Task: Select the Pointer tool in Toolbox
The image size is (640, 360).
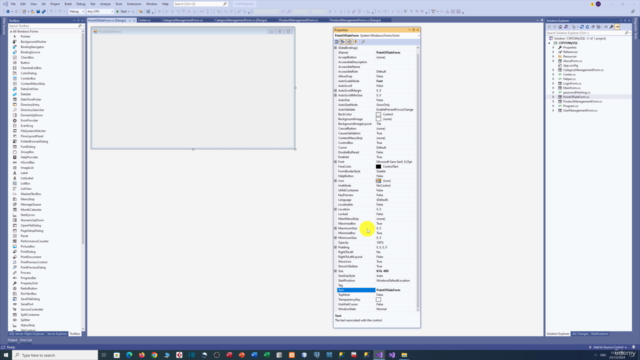Action: click(x=25, y=36)
